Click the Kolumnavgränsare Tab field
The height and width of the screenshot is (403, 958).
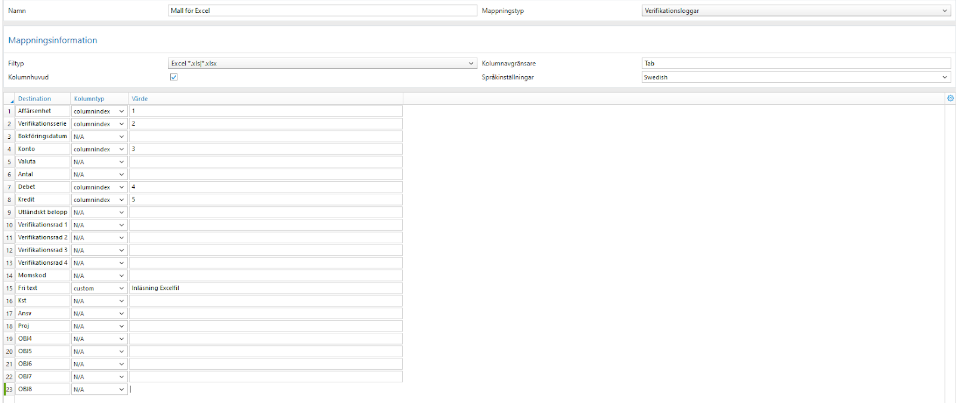click(x=796, y=63)
